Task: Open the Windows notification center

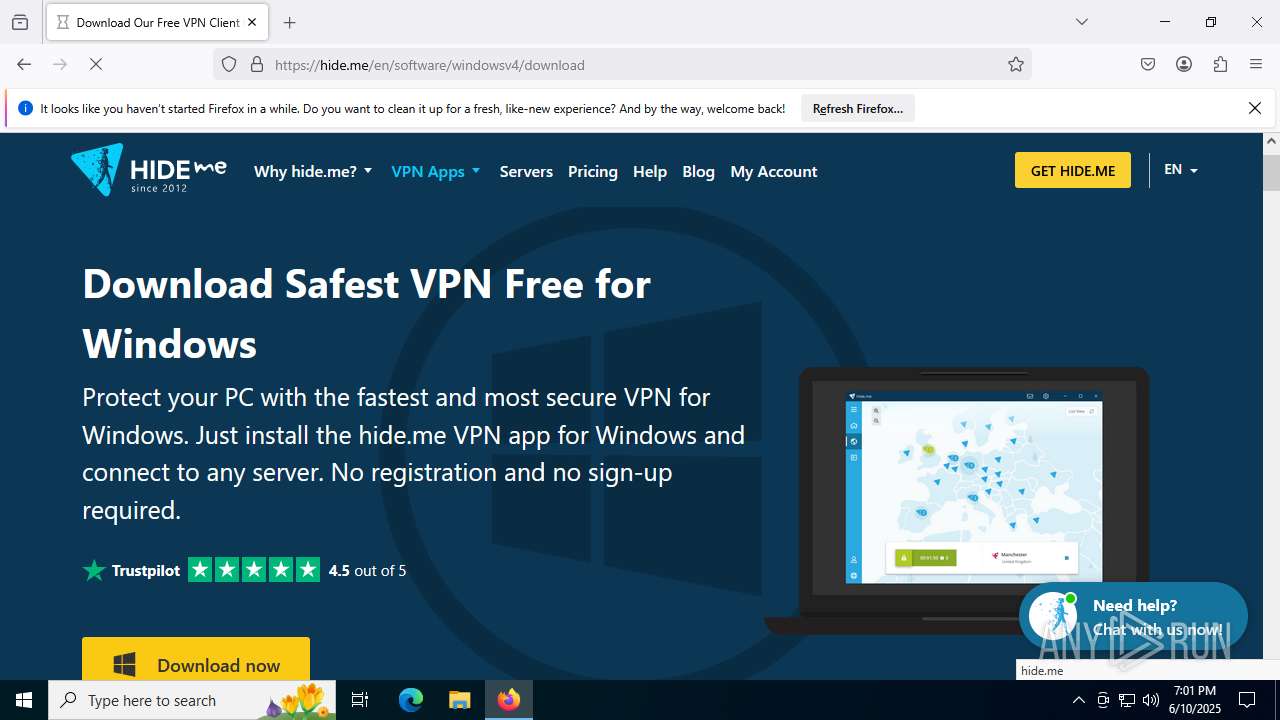Action: tap(1247, 700)
